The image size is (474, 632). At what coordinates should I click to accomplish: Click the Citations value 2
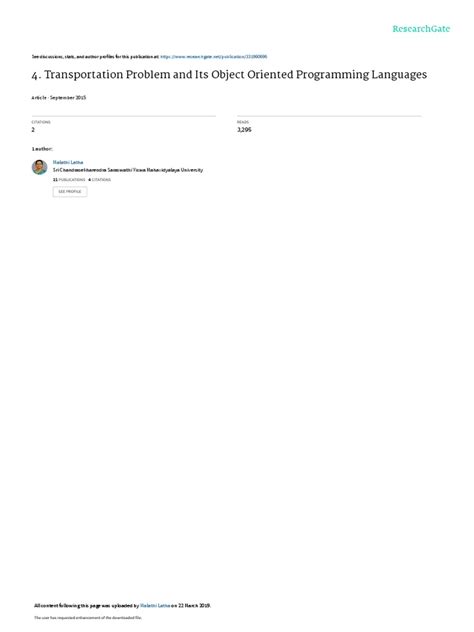(x=33, y=130)
